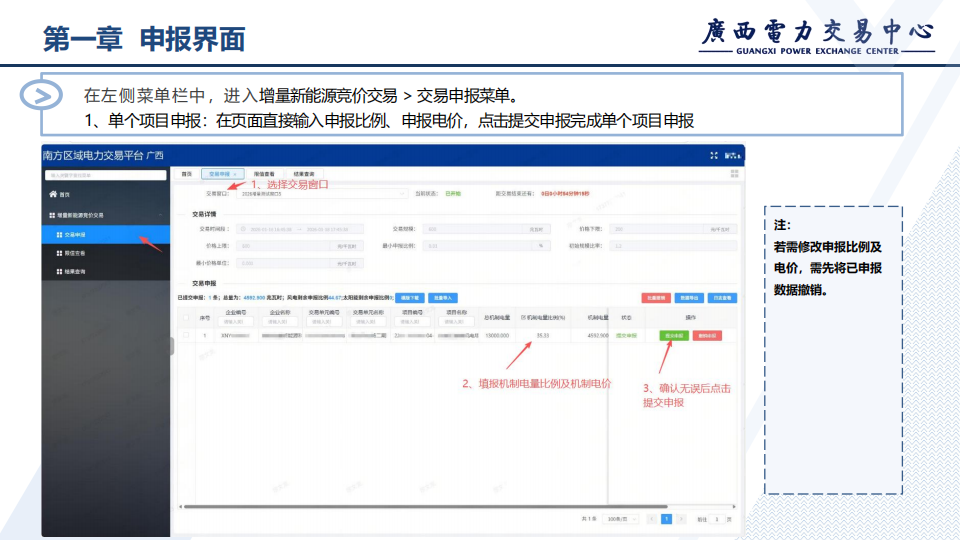Click the grid icon beside 增量新能源竞价交易
Screen dimensions: 960x540
click(x=52, y=216)
